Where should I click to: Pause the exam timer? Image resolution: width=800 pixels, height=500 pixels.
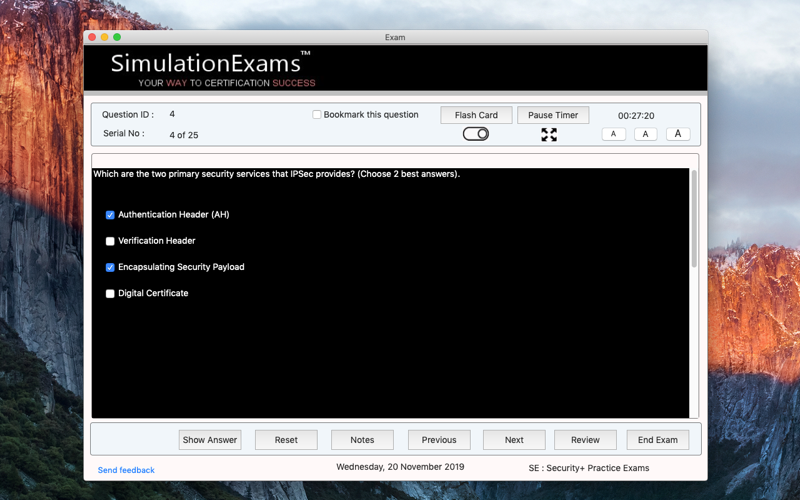click(553, 115)
